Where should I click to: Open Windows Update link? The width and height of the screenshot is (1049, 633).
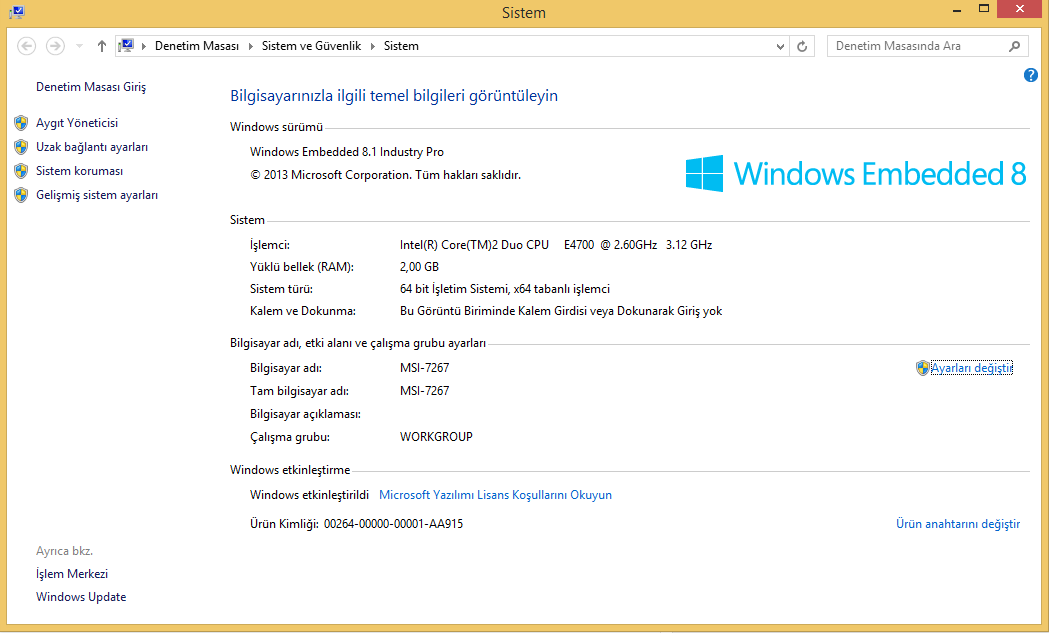click(x=81, y=596)
